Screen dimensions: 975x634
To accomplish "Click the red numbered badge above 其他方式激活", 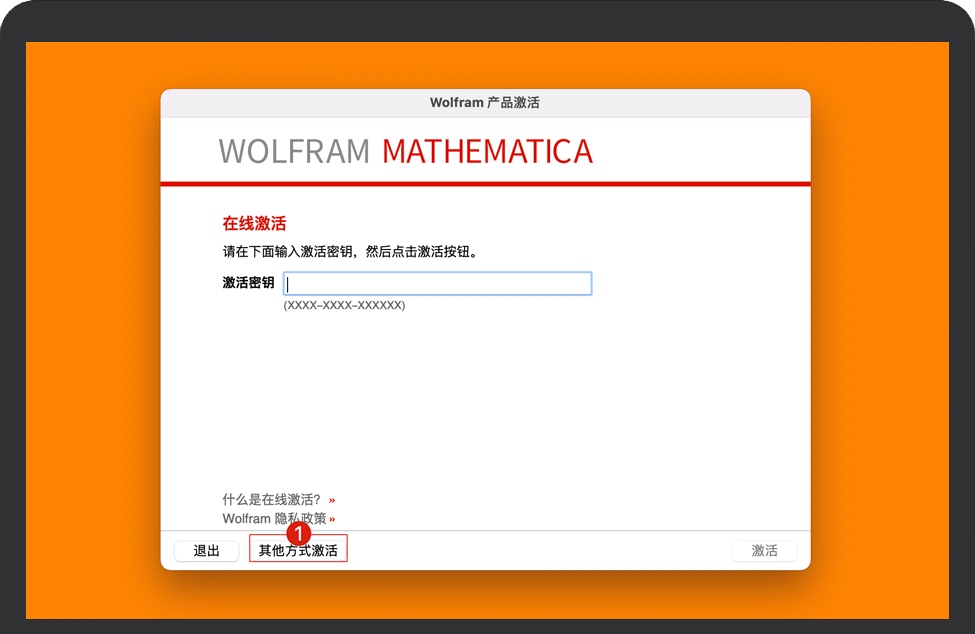I will click(299, 534).
